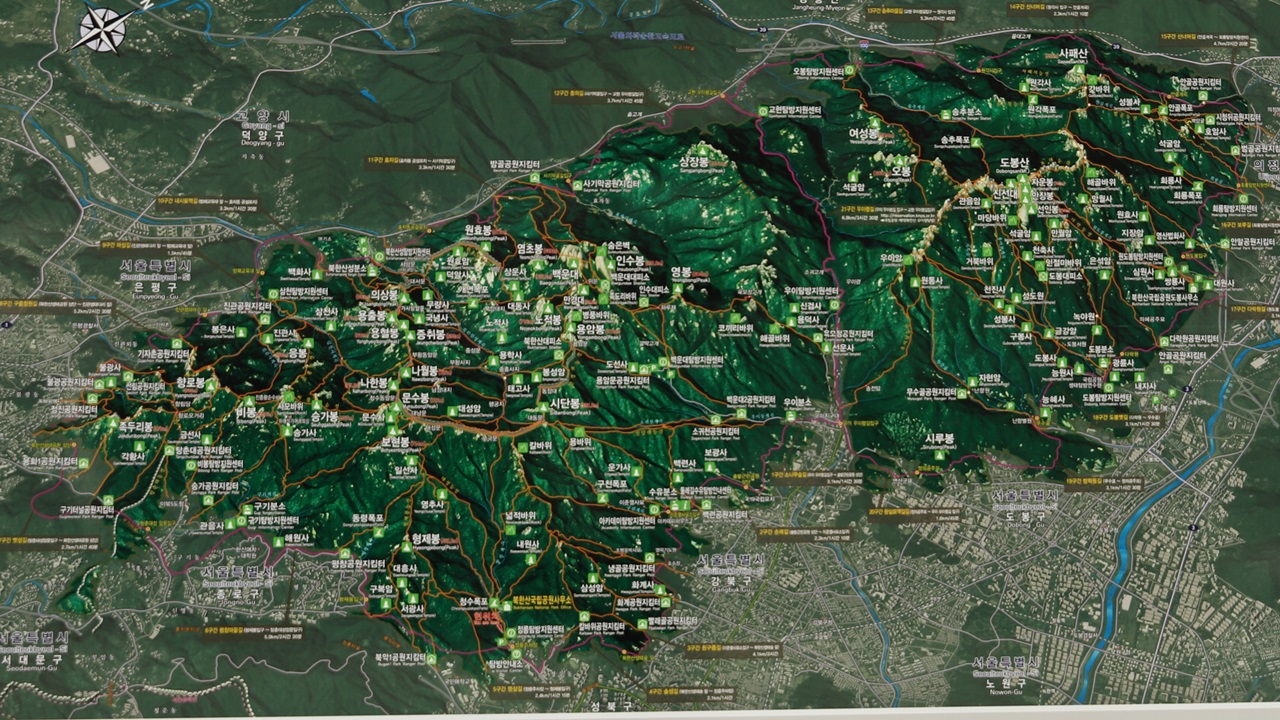Select the 사패산 mountain label
Image resolution: width=1280 pixels, height=720 pixels.
(1072, 52)
